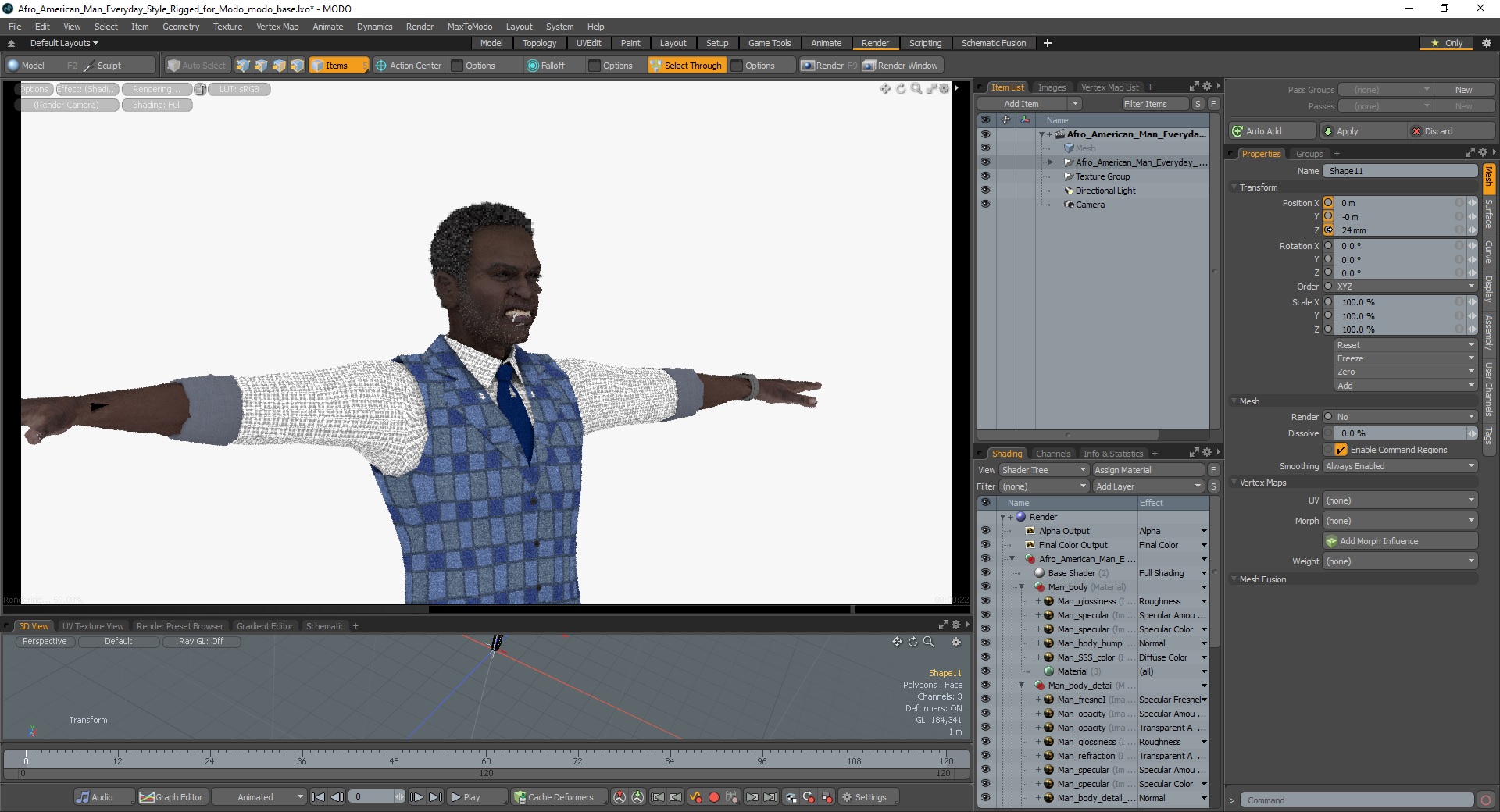Screen dimensions: 1500x812
Task: Open Smoothing Always Enabled dropdown
Action: 1400,466
